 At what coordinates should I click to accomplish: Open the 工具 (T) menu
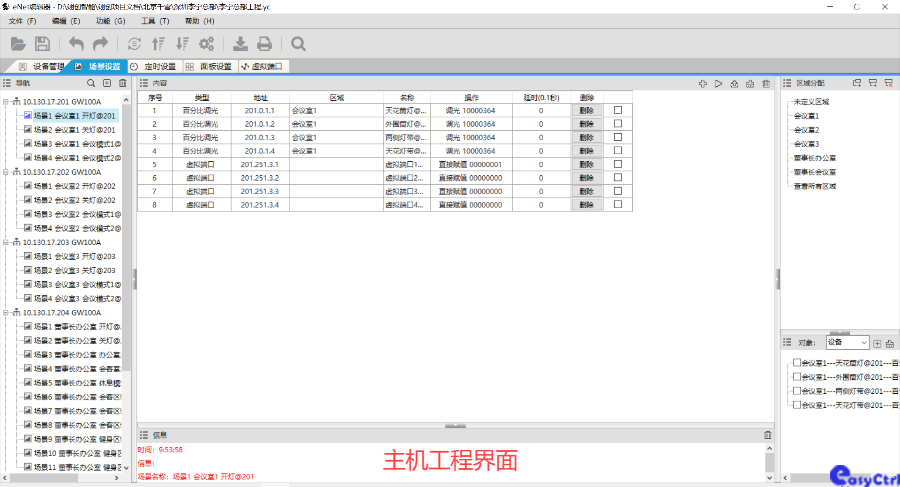pyautogui.click(x=154, y=20)
